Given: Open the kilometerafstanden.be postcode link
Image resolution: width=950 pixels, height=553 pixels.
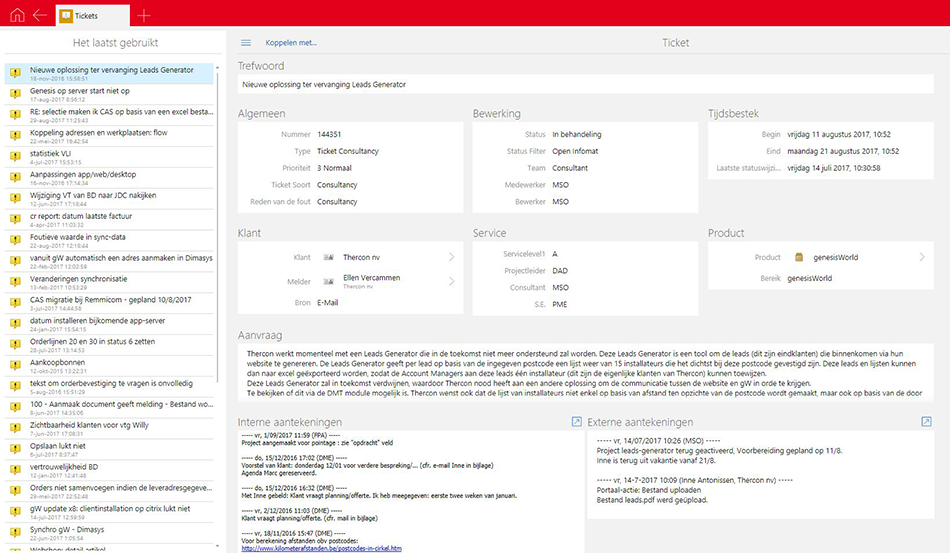Looking at the screenshot, I should coord(321,548).
